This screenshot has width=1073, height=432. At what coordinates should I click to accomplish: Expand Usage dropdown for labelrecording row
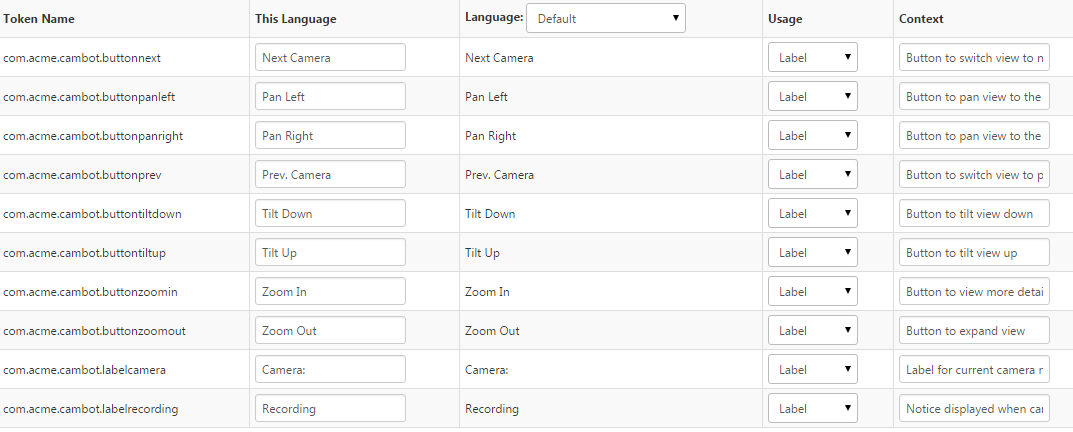tap(812, 408)
